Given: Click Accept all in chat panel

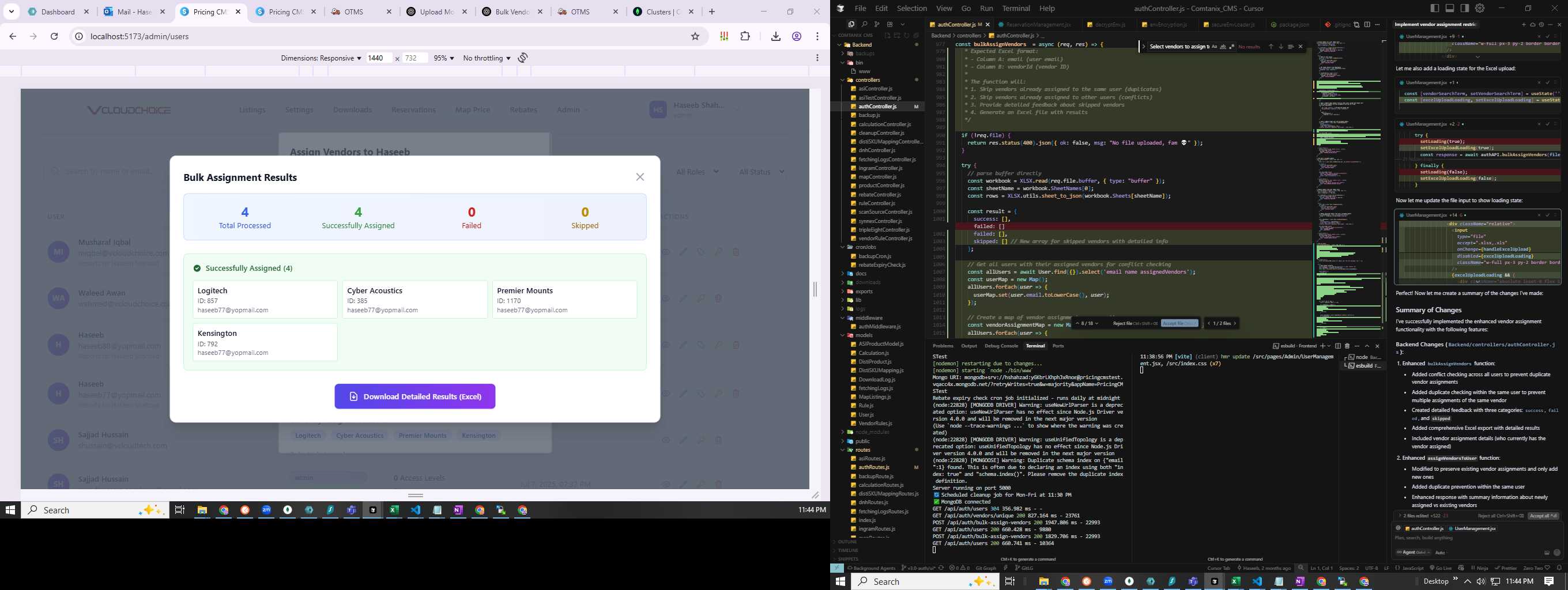Looking at the screenshot, I should tap(1544, 516).
